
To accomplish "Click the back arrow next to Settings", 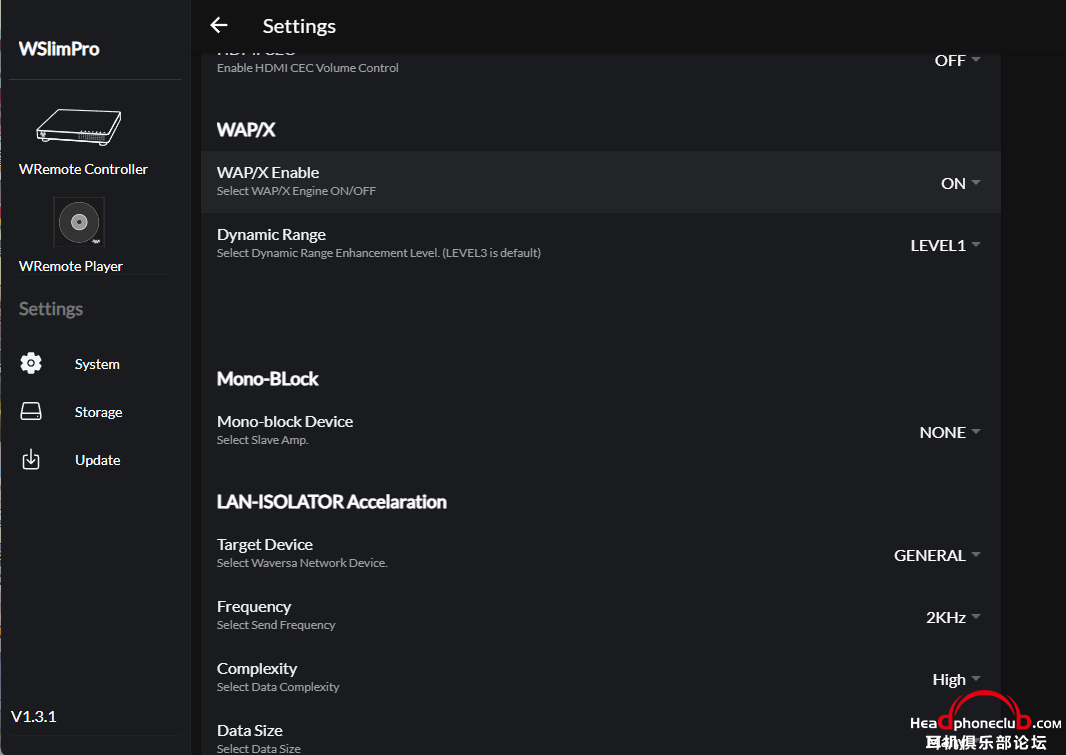I will click(219, 26).
